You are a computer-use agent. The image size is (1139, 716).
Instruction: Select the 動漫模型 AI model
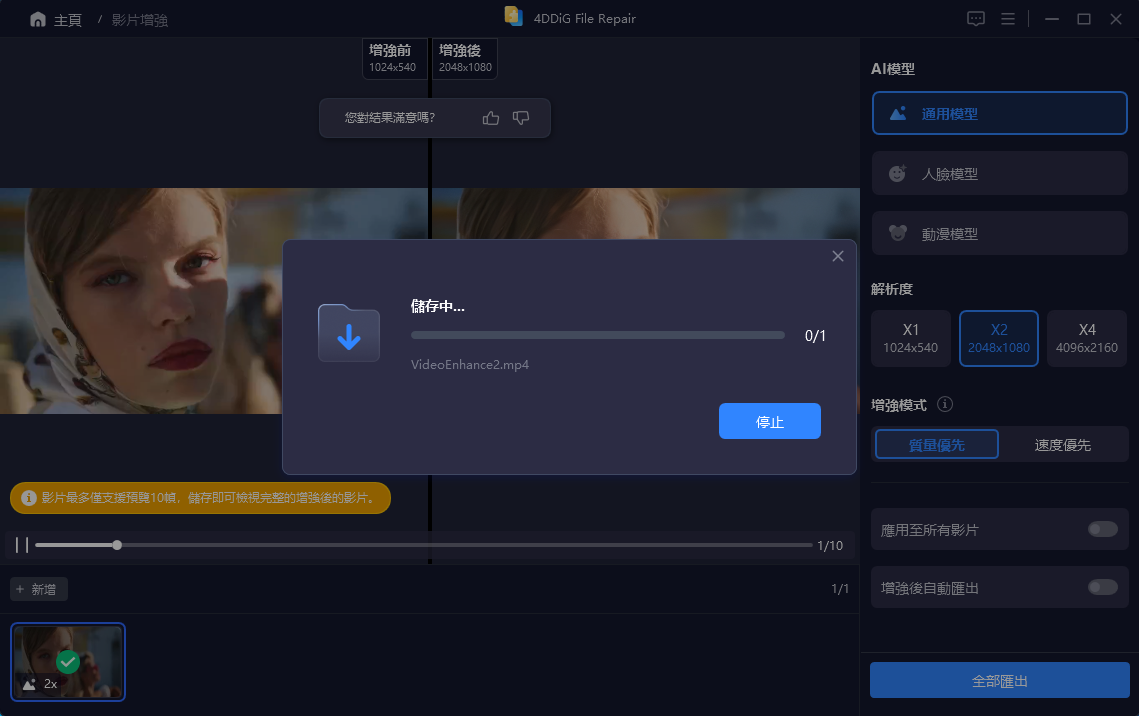point(1000,233)
